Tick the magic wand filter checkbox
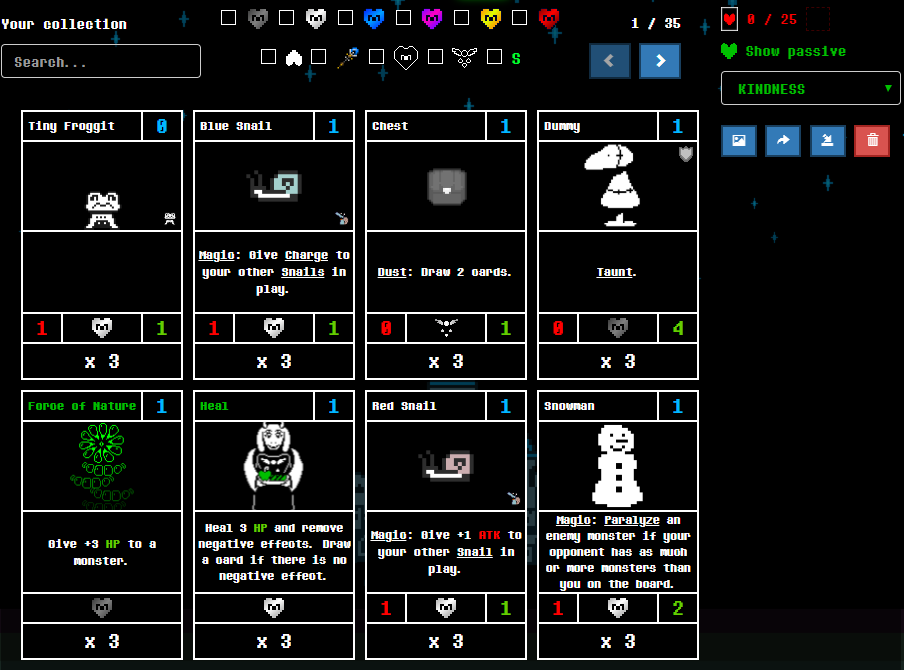904x670 pixels. click(319, 57)
